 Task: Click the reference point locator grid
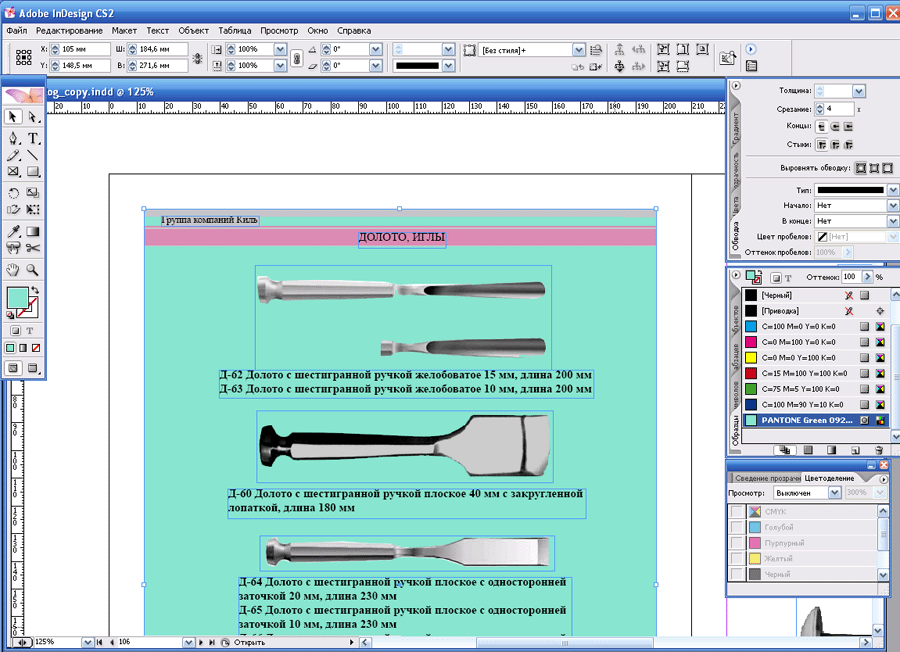point(24,57)
